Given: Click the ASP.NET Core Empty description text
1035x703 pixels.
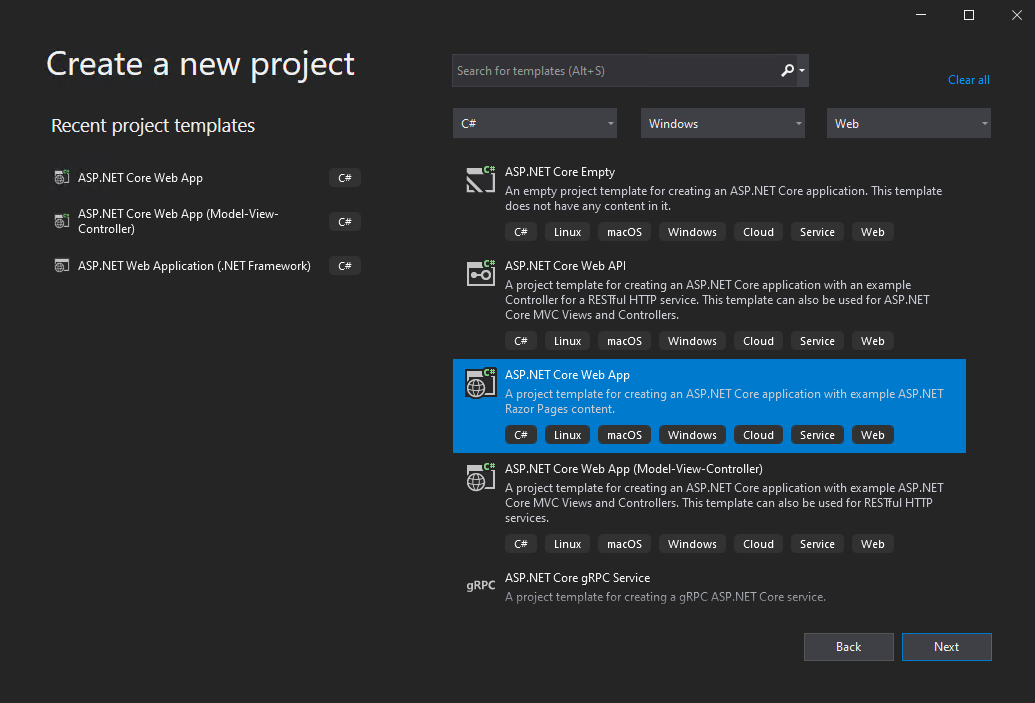Looking at the screenshot, I should click(x=723, y=198).
